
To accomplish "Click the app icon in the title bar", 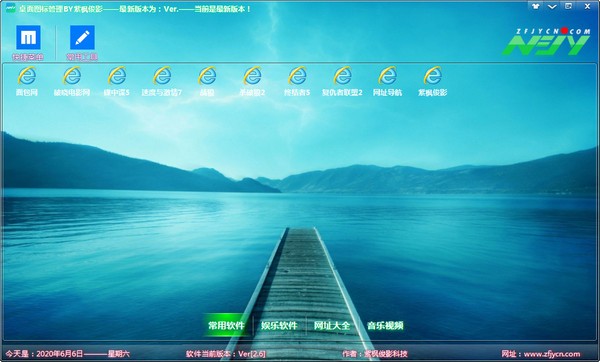I will click(11, 8).
